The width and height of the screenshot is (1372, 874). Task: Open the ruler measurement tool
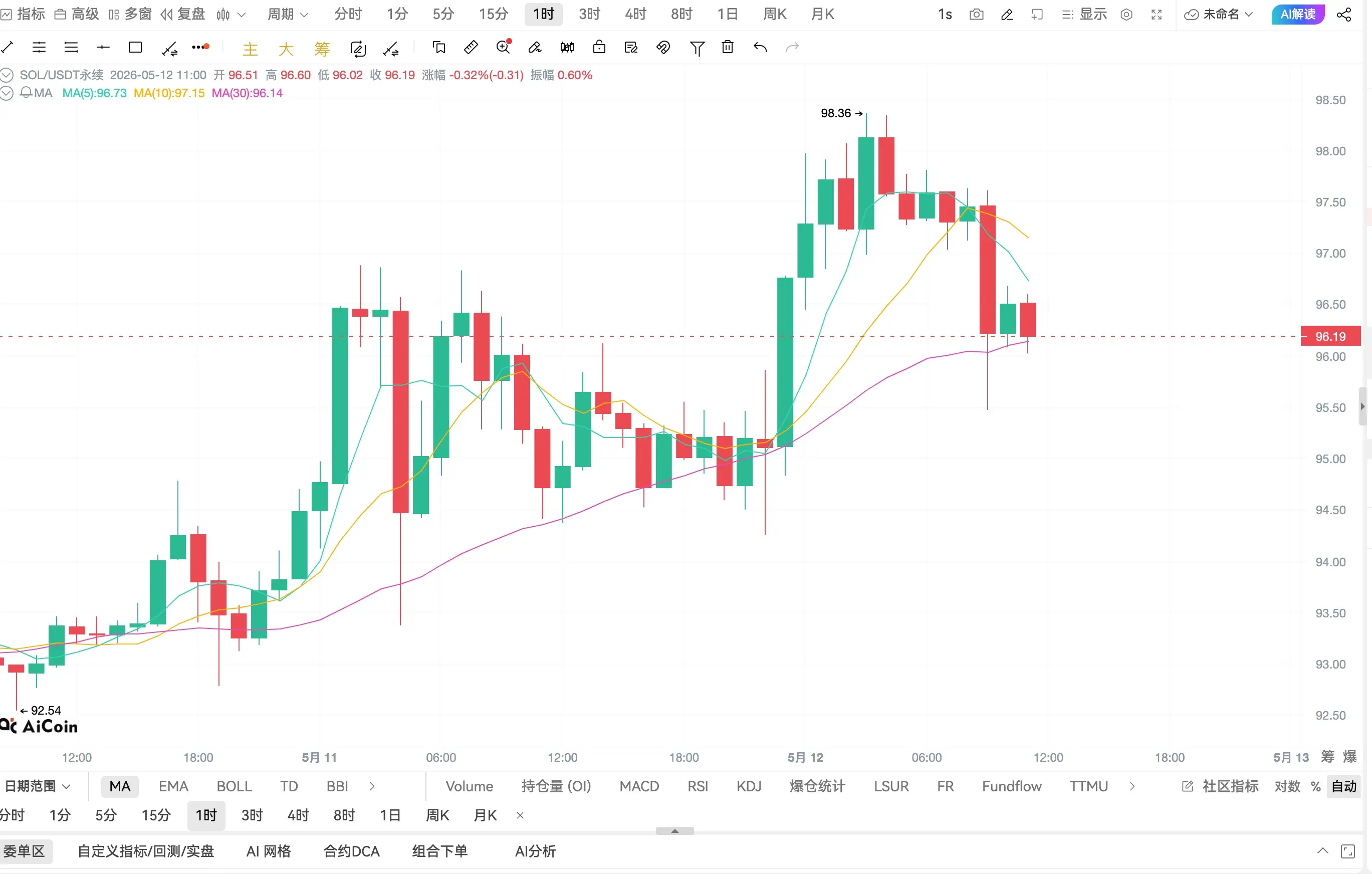471,47
